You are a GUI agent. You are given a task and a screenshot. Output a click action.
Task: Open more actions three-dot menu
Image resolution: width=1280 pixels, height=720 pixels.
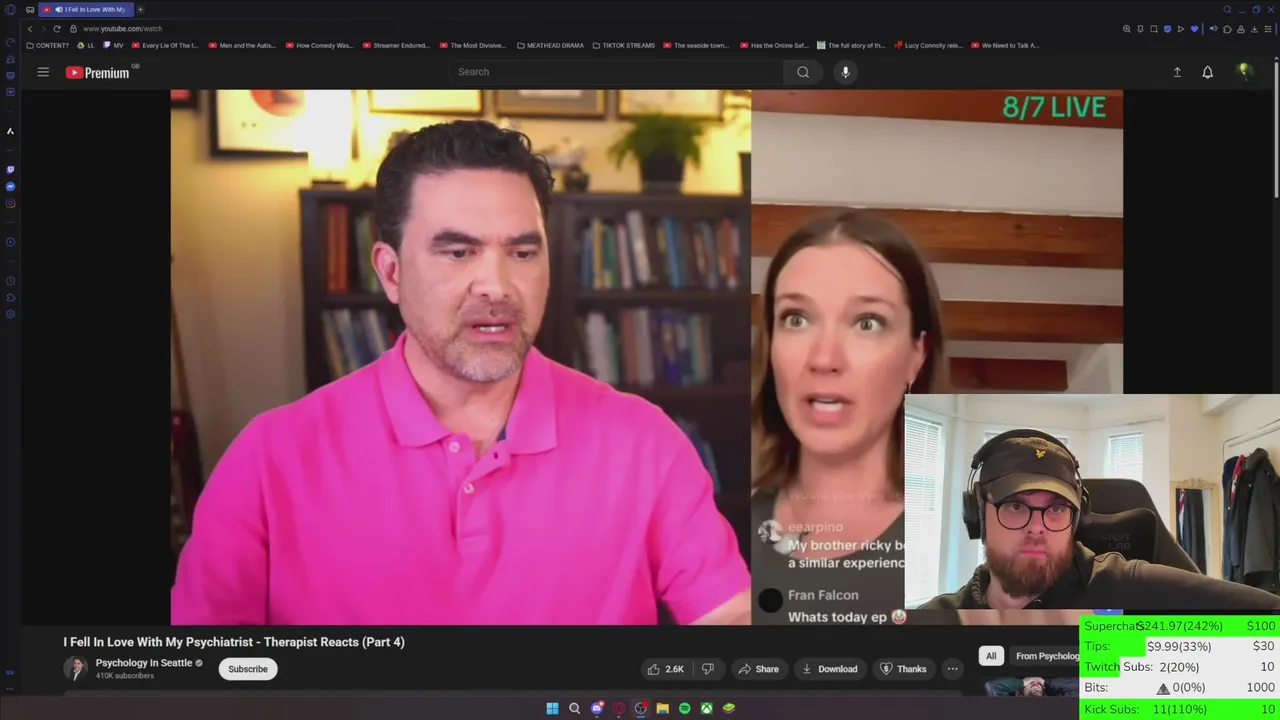(953, 669)
